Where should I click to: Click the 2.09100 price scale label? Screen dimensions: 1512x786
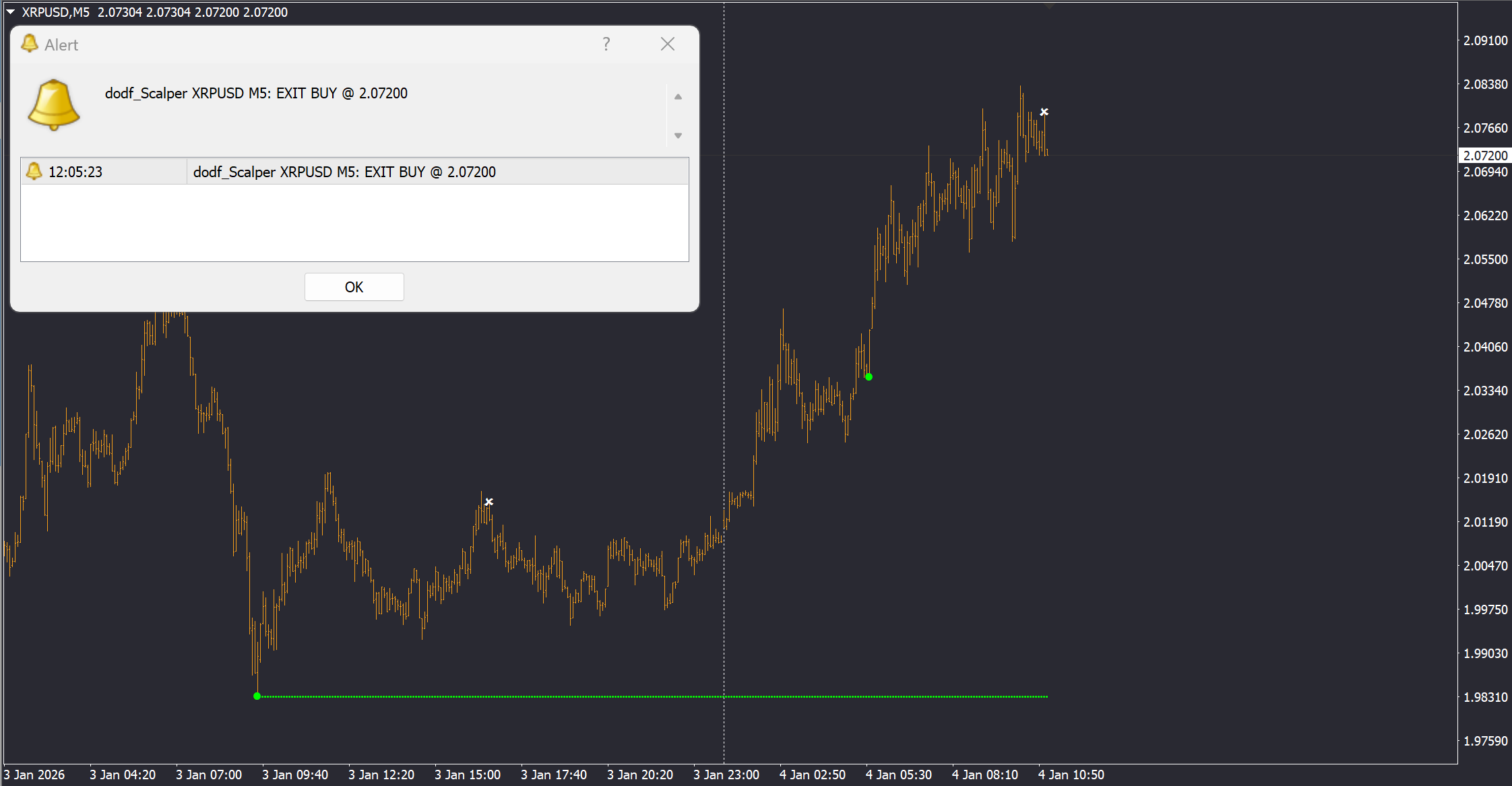click(1485, 40)
